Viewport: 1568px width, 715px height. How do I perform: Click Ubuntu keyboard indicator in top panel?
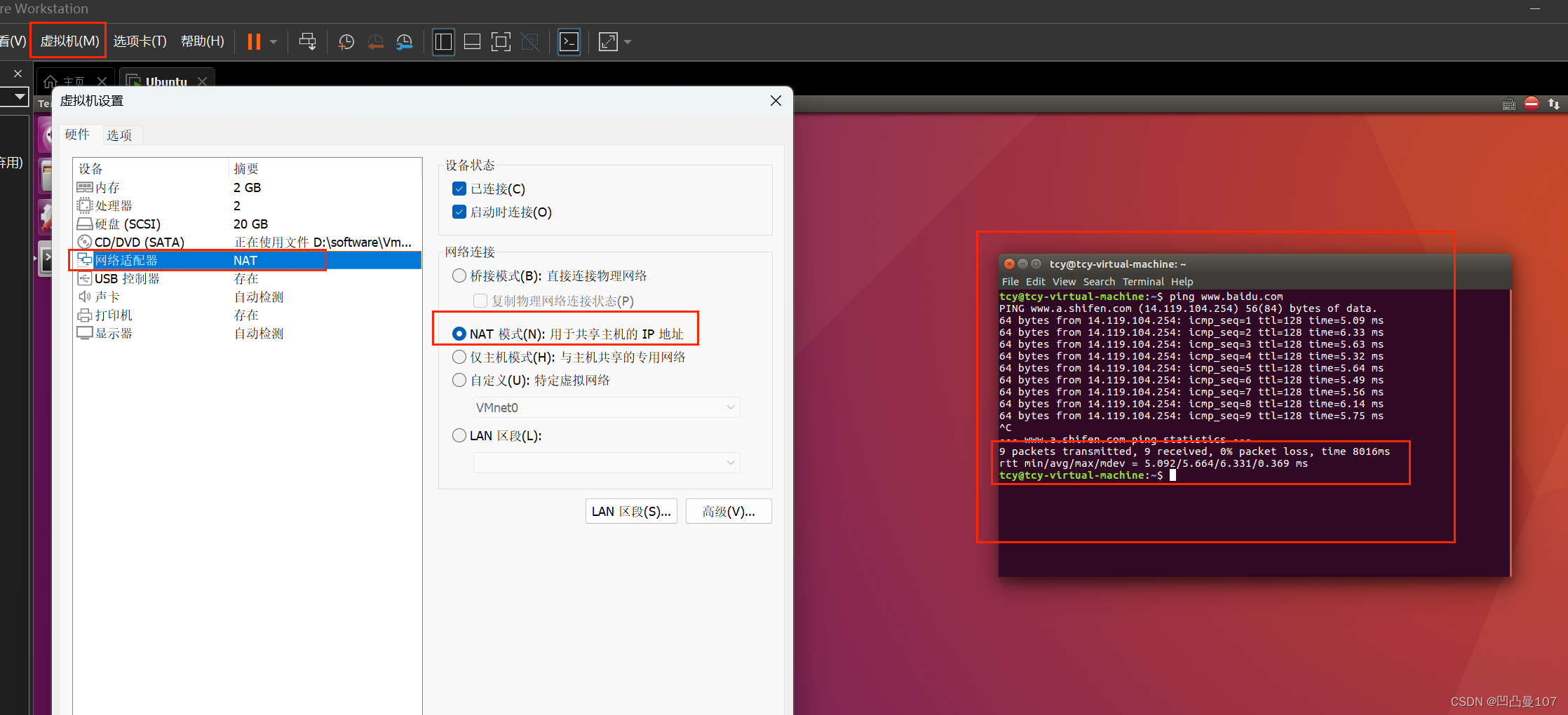pos(1509,104)
